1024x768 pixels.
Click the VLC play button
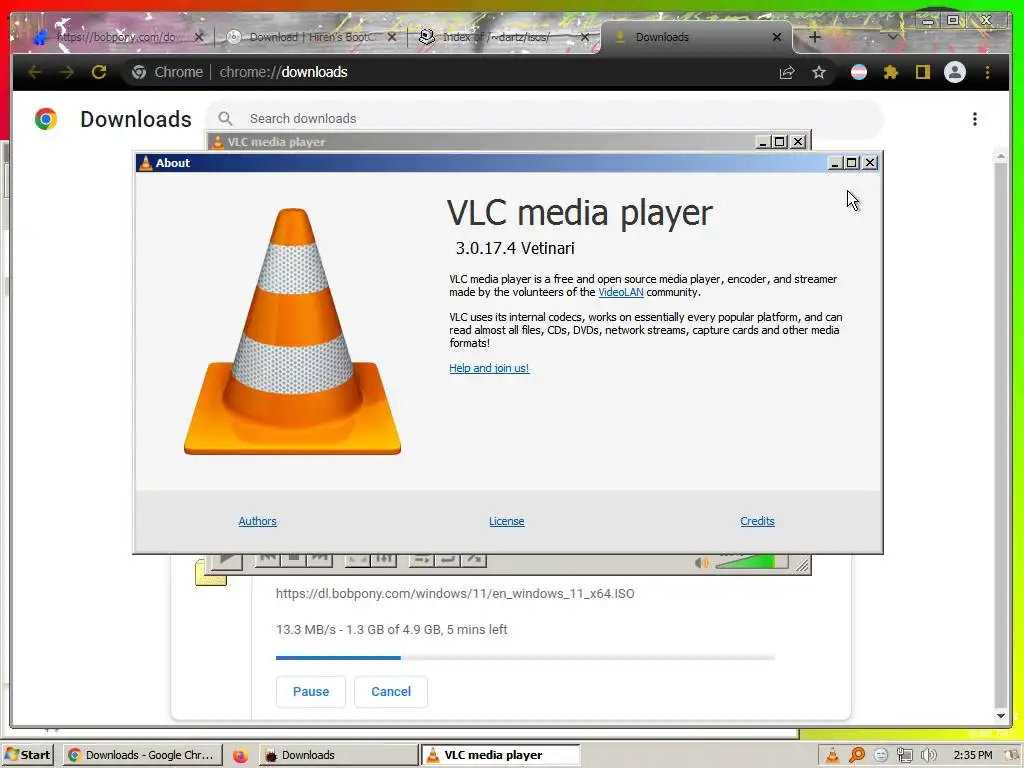227,560
